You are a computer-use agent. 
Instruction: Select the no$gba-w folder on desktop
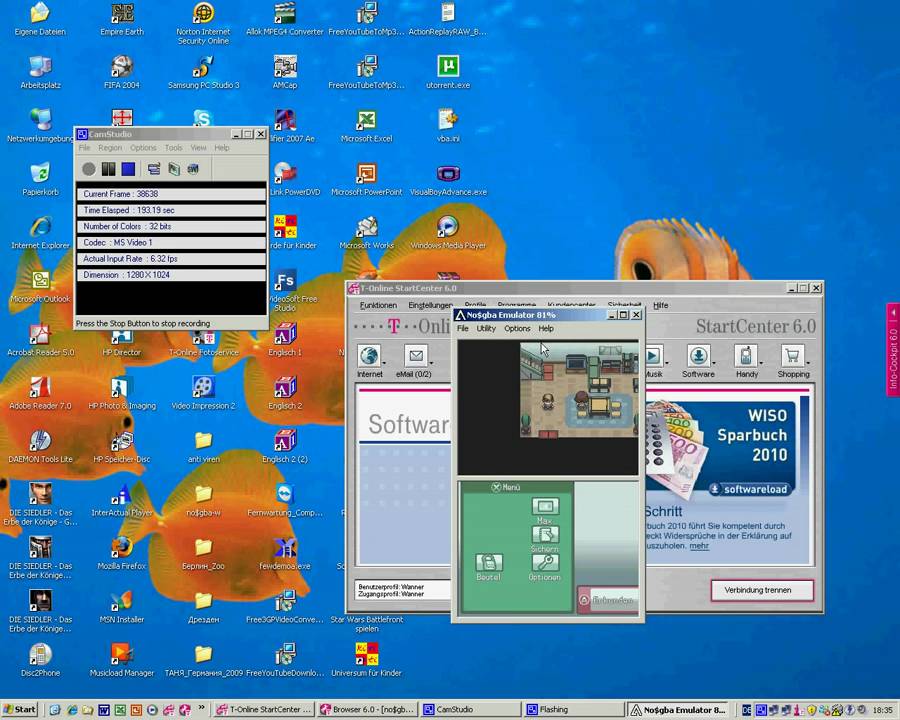pos(203,500)
